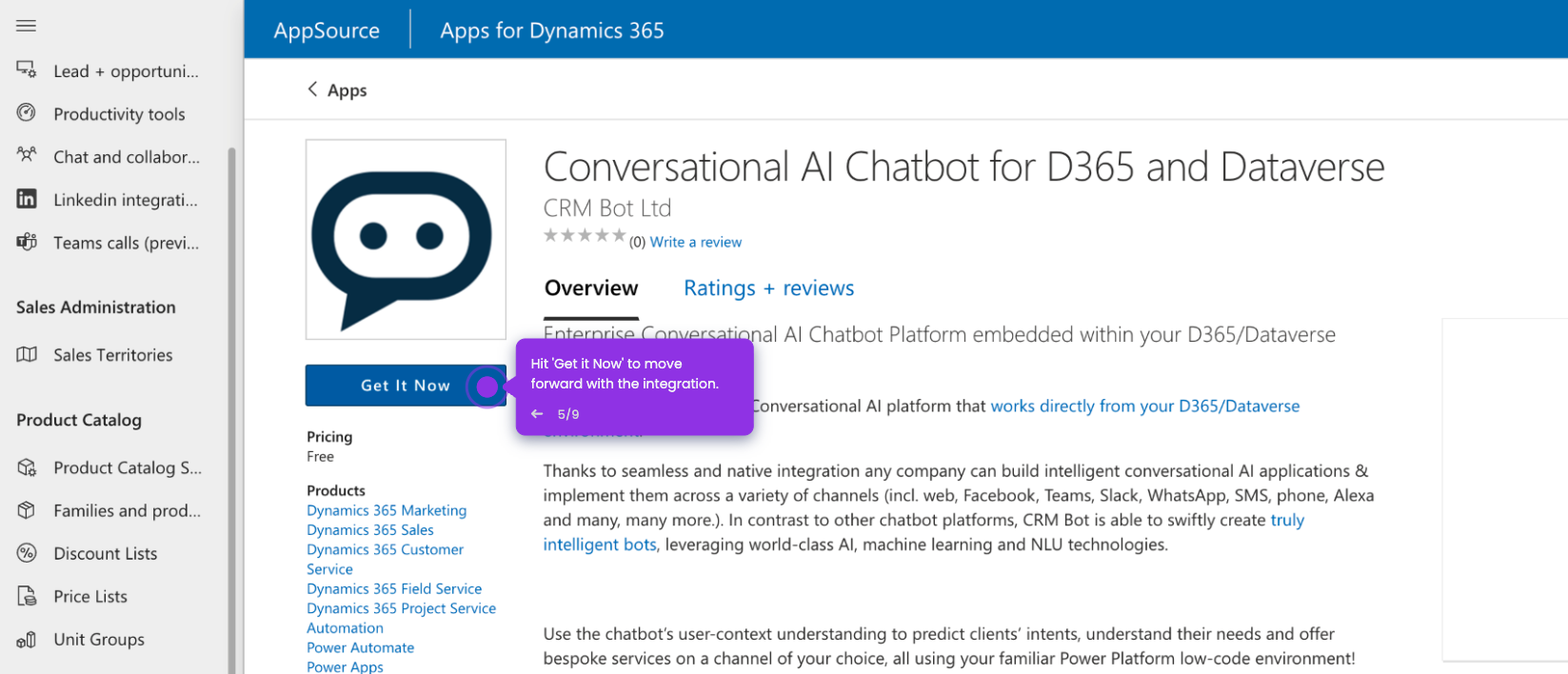Screen dimensions: 1568x674
Task: Click the Chat and collaboration people icon
Action: coord(27,155)
